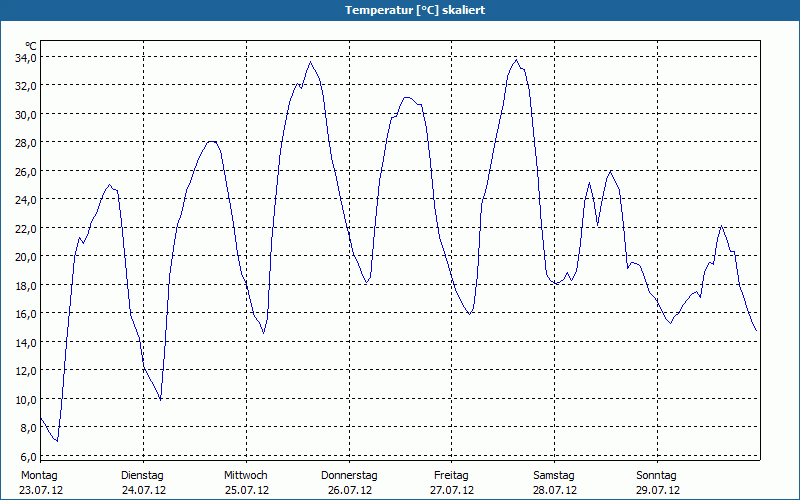Click the "Temperatur [°C] skaliert" chart title
The width and height of the screenshot is (800, 500).
pos(400,10)
